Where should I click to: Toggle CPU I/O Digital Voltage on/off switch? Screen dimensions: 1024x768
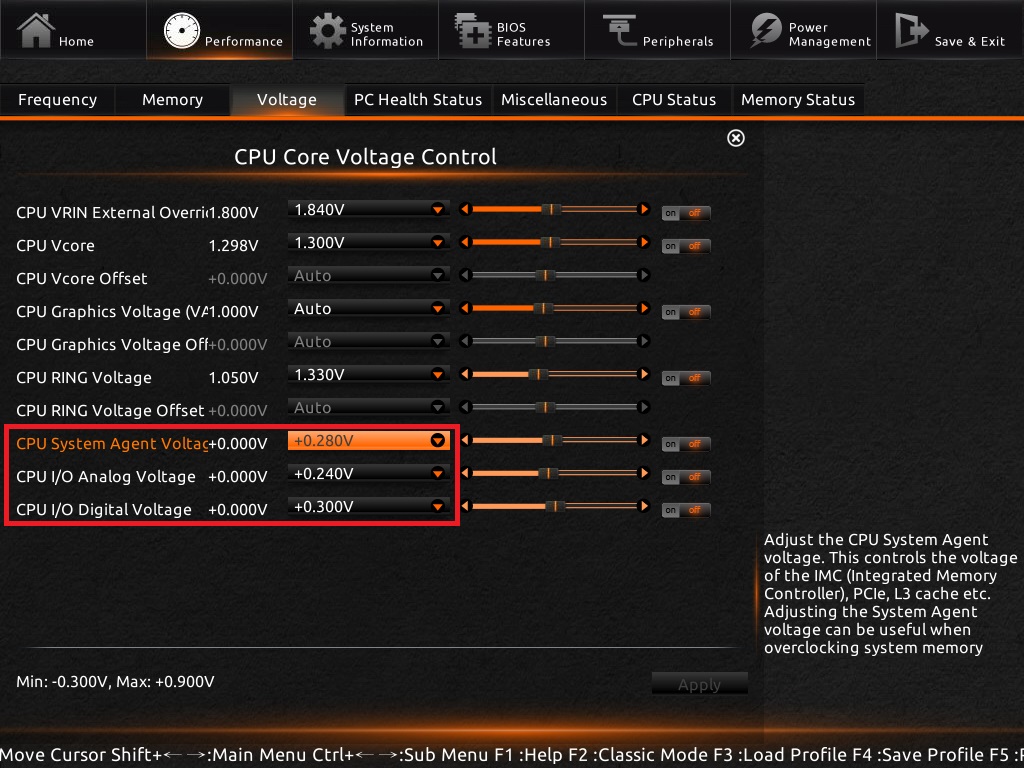click(x=686, y=510)
